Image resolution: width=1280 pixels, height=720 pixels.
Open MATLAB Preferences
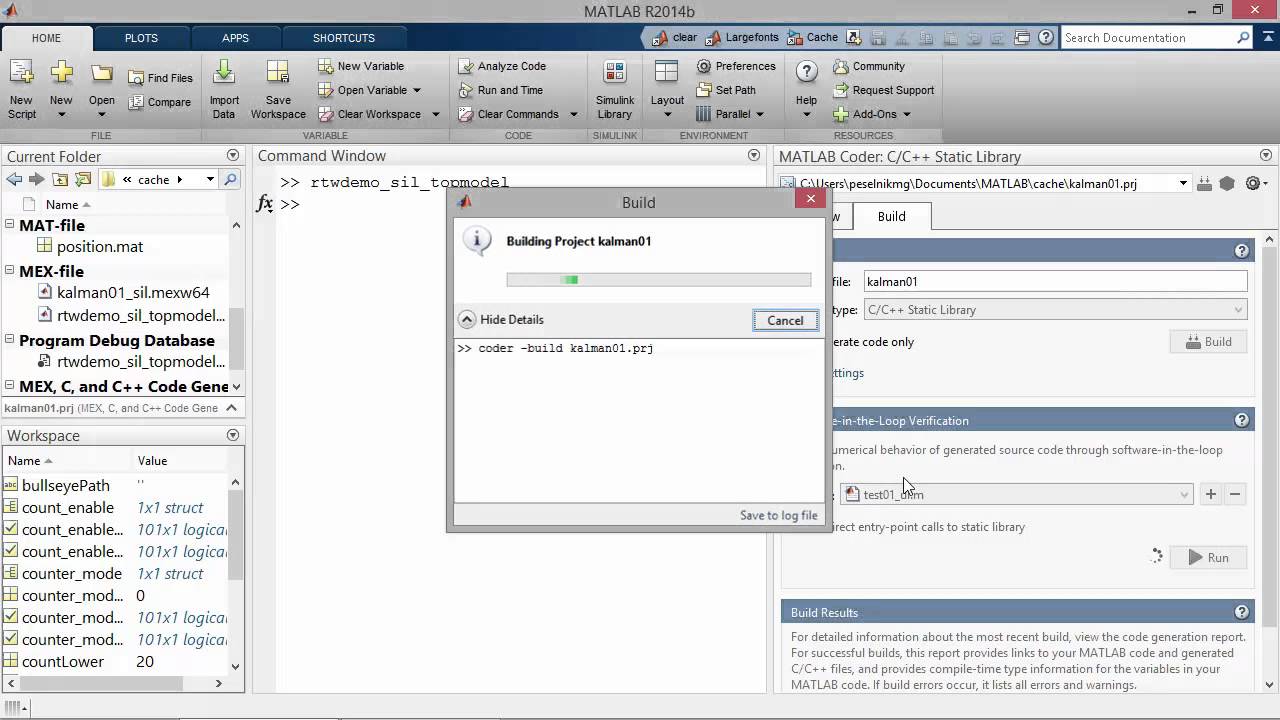[x=736, y=66]
